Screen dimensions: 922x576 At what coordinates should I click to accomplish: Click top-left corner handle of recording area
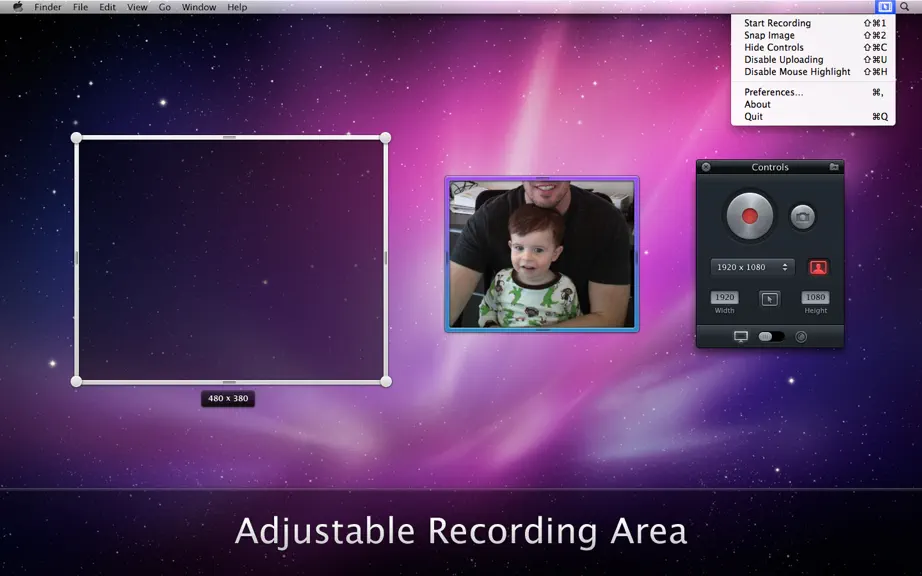pyautogui.click(x=76, y=138)
